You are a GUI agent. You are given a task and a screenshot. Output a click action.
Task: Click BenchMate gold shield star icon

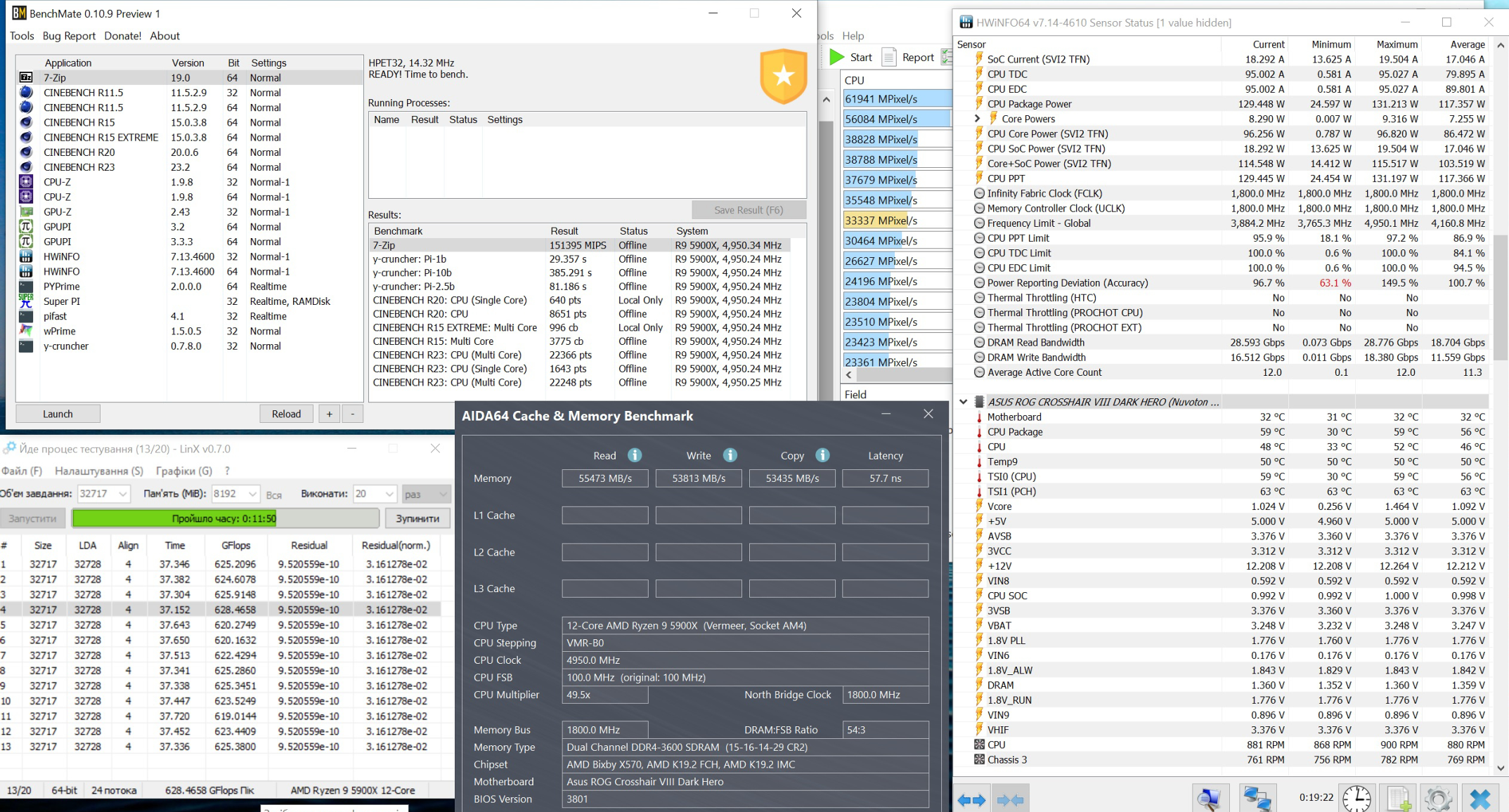(x=783, y=76)
